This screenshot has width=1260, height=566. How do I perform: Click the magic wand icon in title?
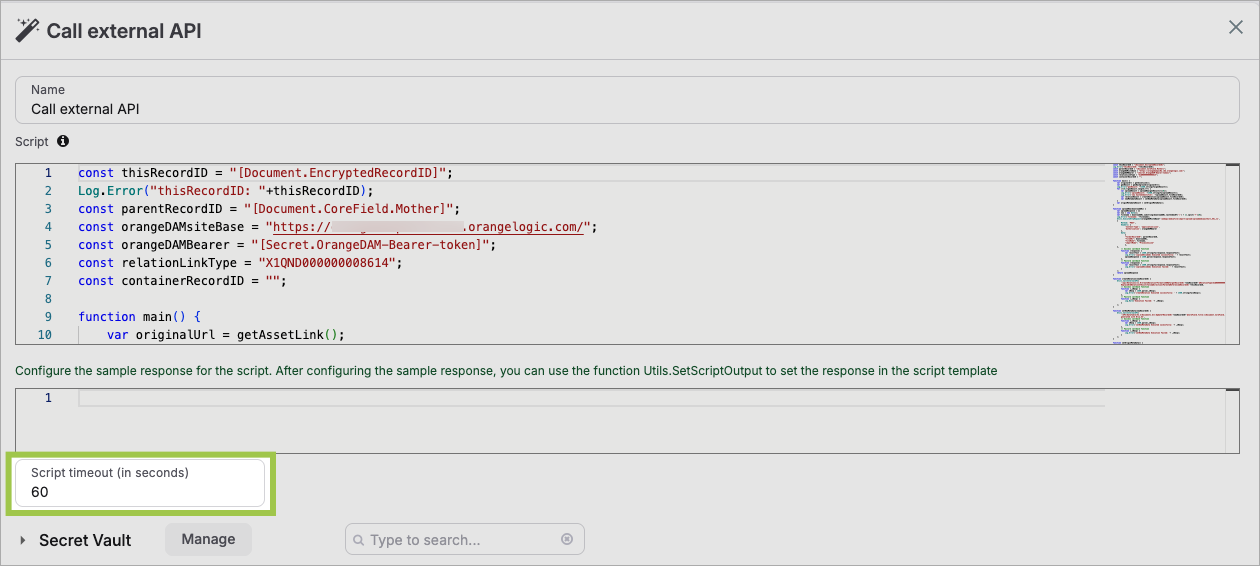pos(27,30)
